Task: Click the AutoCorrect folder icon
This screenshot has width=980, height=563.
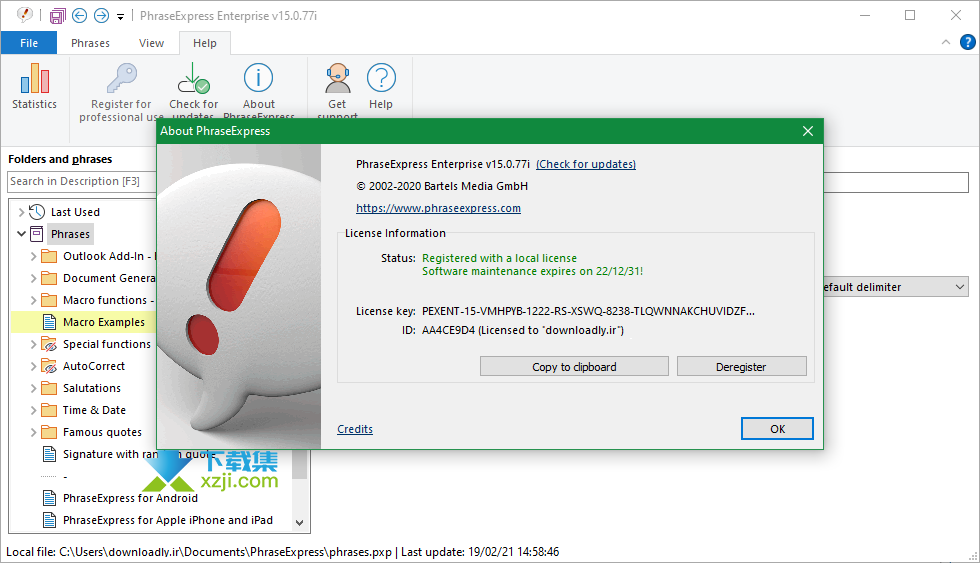Action: [49, 366]
